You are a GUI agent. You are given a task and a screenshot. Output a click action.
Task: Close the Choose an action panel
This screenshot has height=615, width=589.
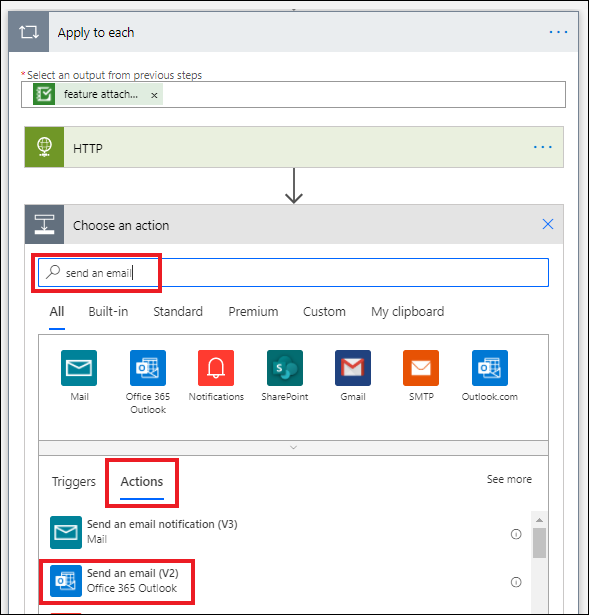[x=547, y=224]
